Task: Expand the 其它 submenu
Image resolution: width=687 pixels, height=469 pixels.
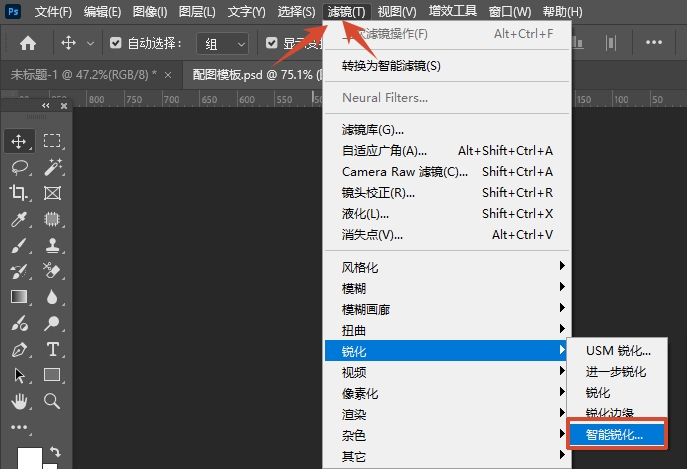Action: pyautogui.click(x=444, y=456)
